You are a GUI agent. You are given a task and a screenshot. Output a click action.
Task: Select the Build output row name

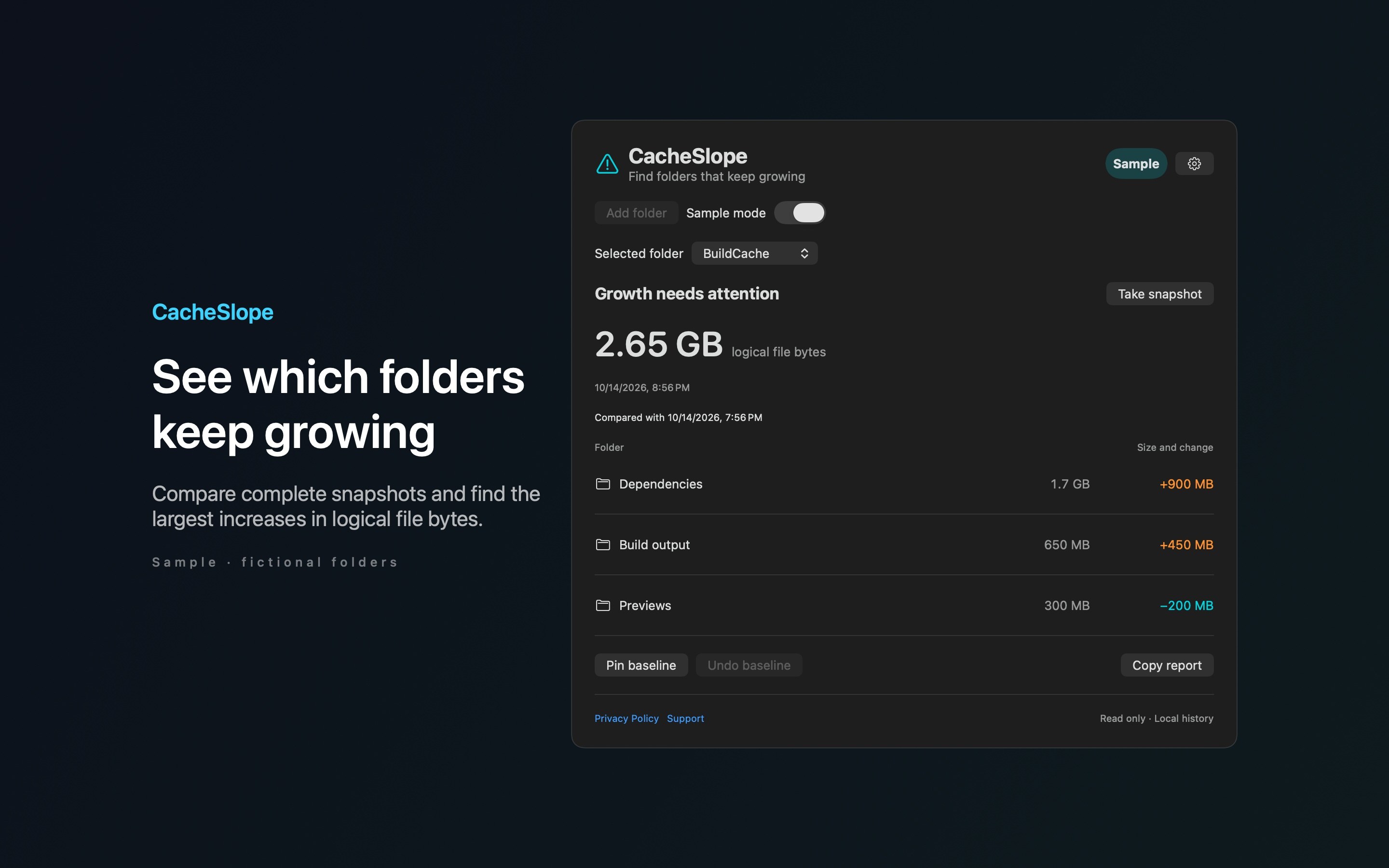pos(654,545)
